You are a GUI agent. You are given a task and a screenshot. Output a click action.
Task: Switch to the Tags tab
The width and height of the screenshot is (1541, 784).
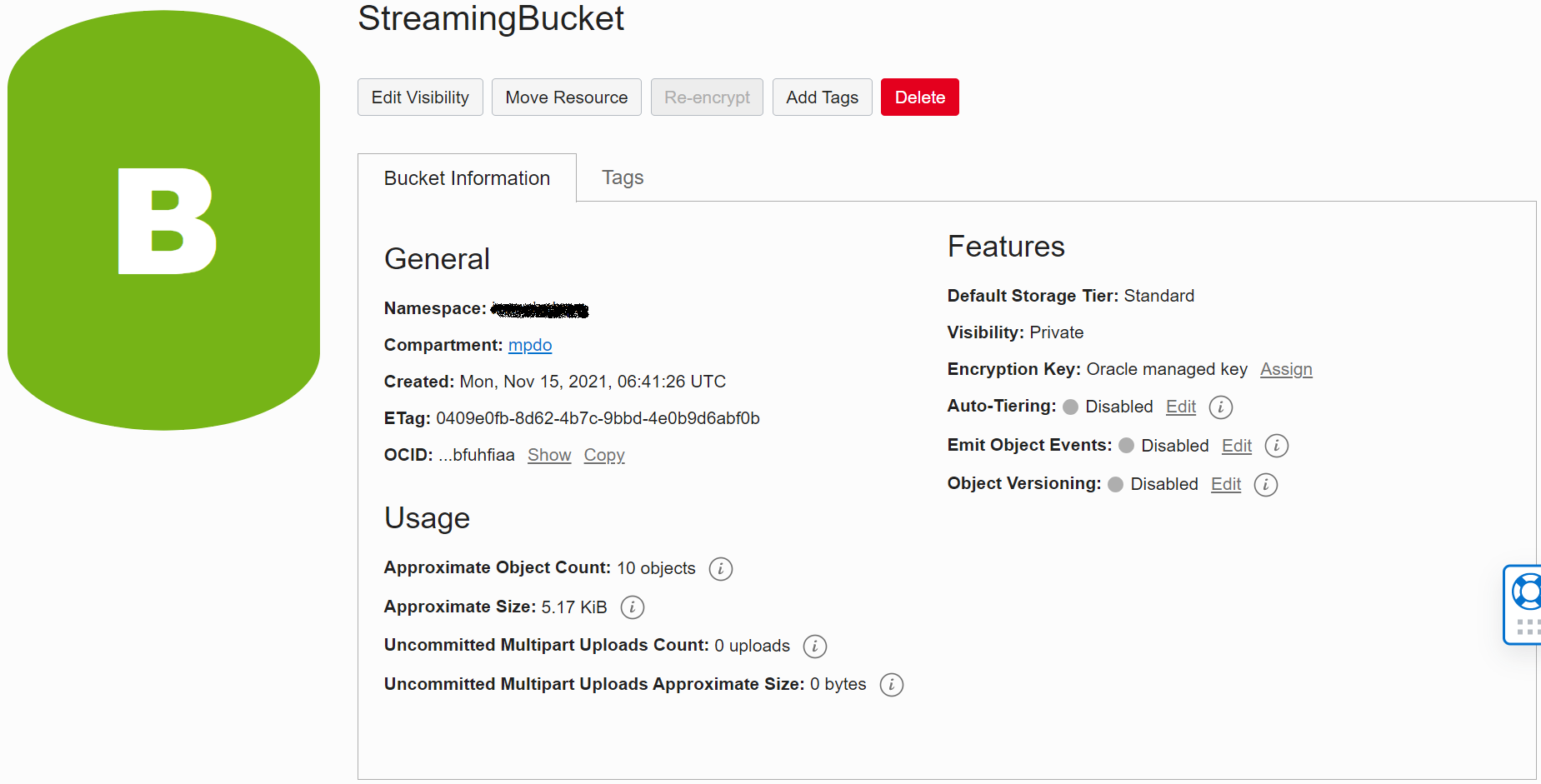click(x=622, y=177)
